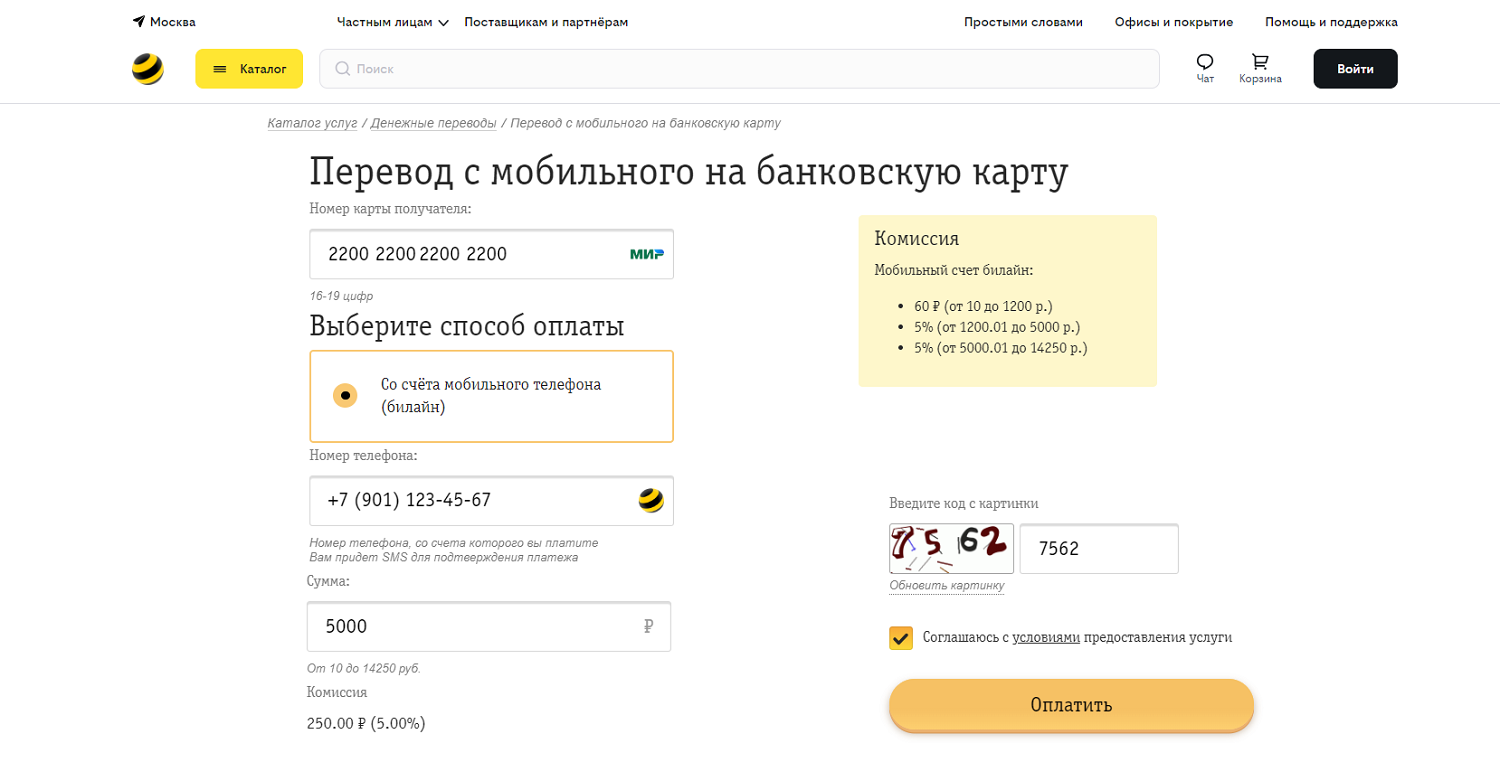The height and width of the screenshot is (781, 1500).
Task: Open Простыми словами page
Action: click(1023, 22)
